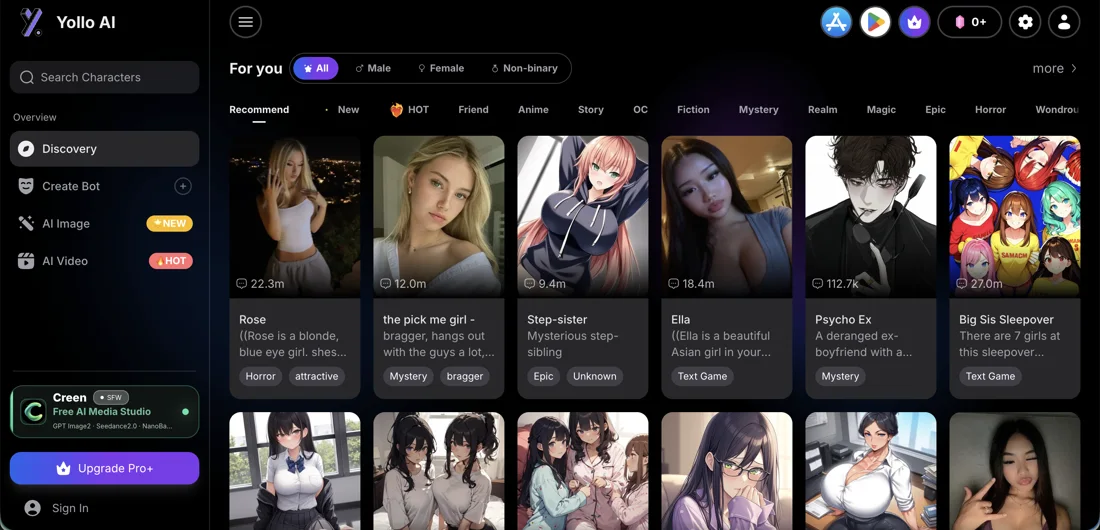Click Text Game tag on Big Sis Sleepover
1100x530 pixels.
tap(991, 376)
